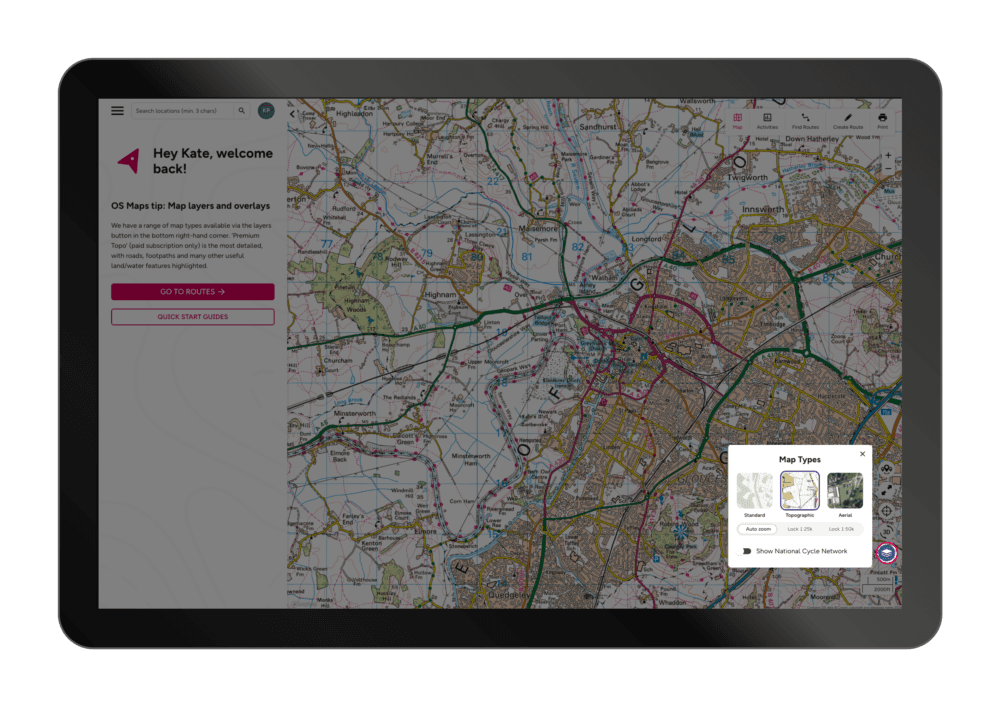Click the location marker icon on right sidebar
The image size is (1000, 707).
pos(887,467)
